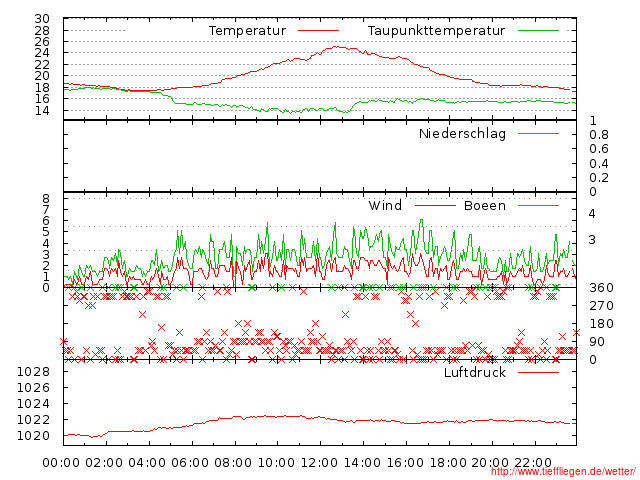This screenshot has width=640, height=480.
Task: Click the green Niederschlag legend line
Action: pyautogui.click(x=538, y=133)
